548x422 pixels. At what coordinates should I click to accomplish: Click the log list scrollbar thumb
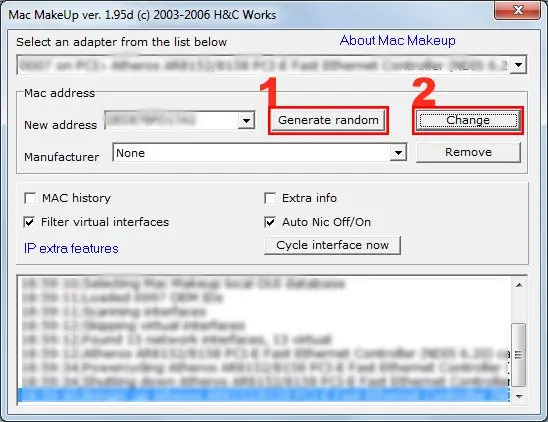pos(519,355)
